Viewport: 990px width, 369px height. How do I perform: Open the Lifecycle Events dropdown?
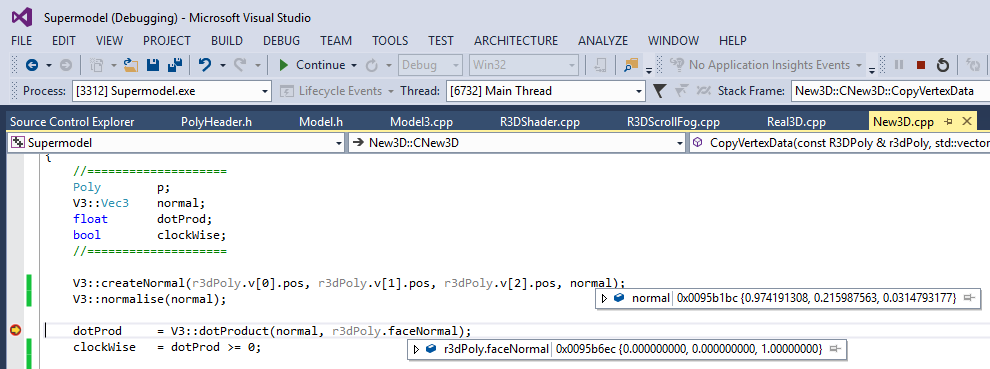(x=391, y=91)
